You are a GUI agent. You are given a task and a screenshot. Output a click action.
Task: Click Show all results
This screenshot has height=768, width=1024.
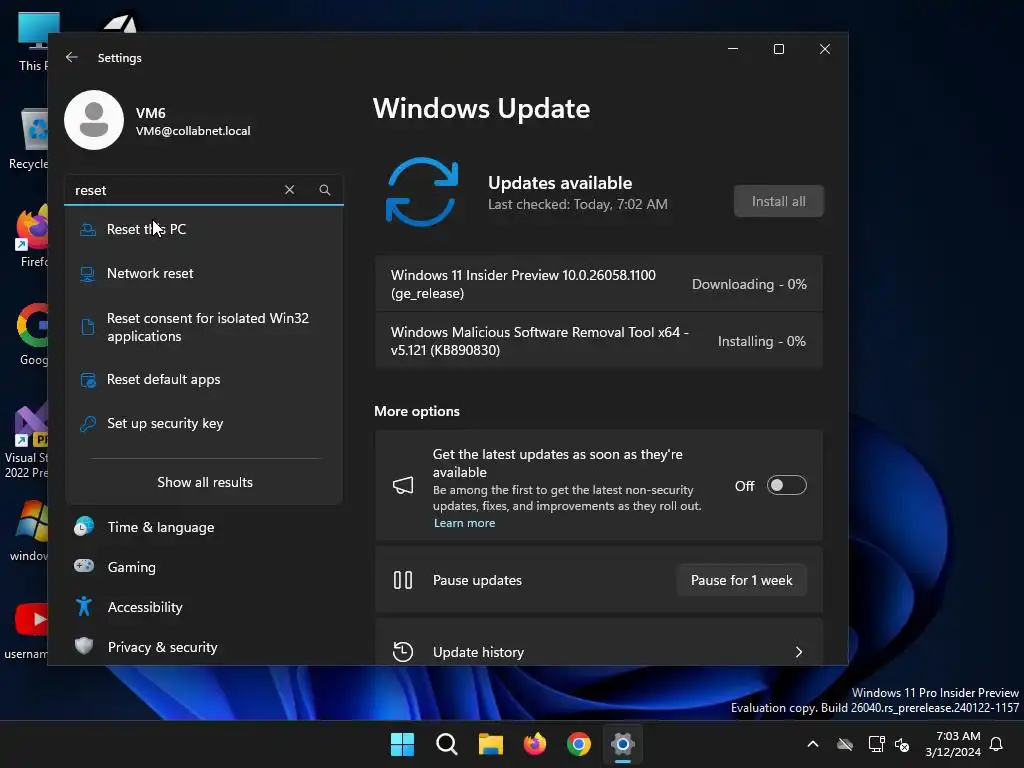(x=204, y=482)
